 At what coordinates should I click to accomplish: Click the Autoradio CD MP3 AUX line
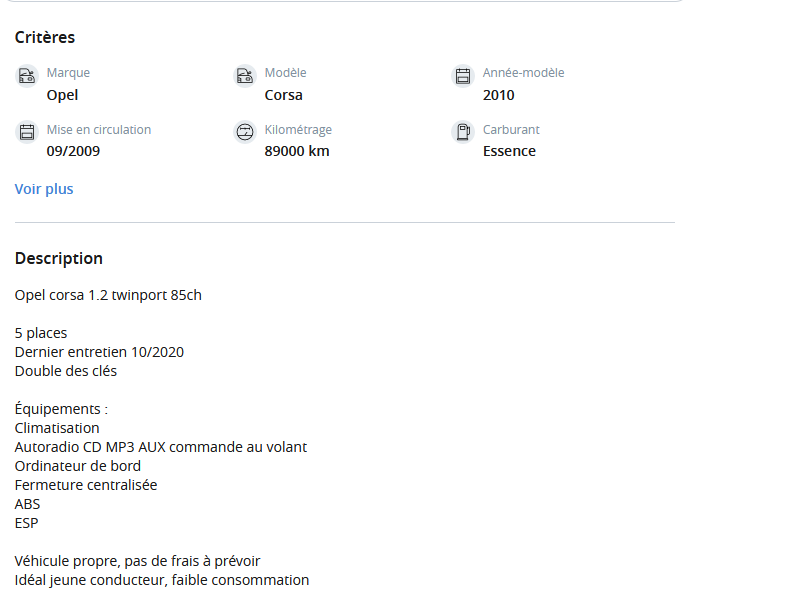pyautogui.click(x=161, y=447)
